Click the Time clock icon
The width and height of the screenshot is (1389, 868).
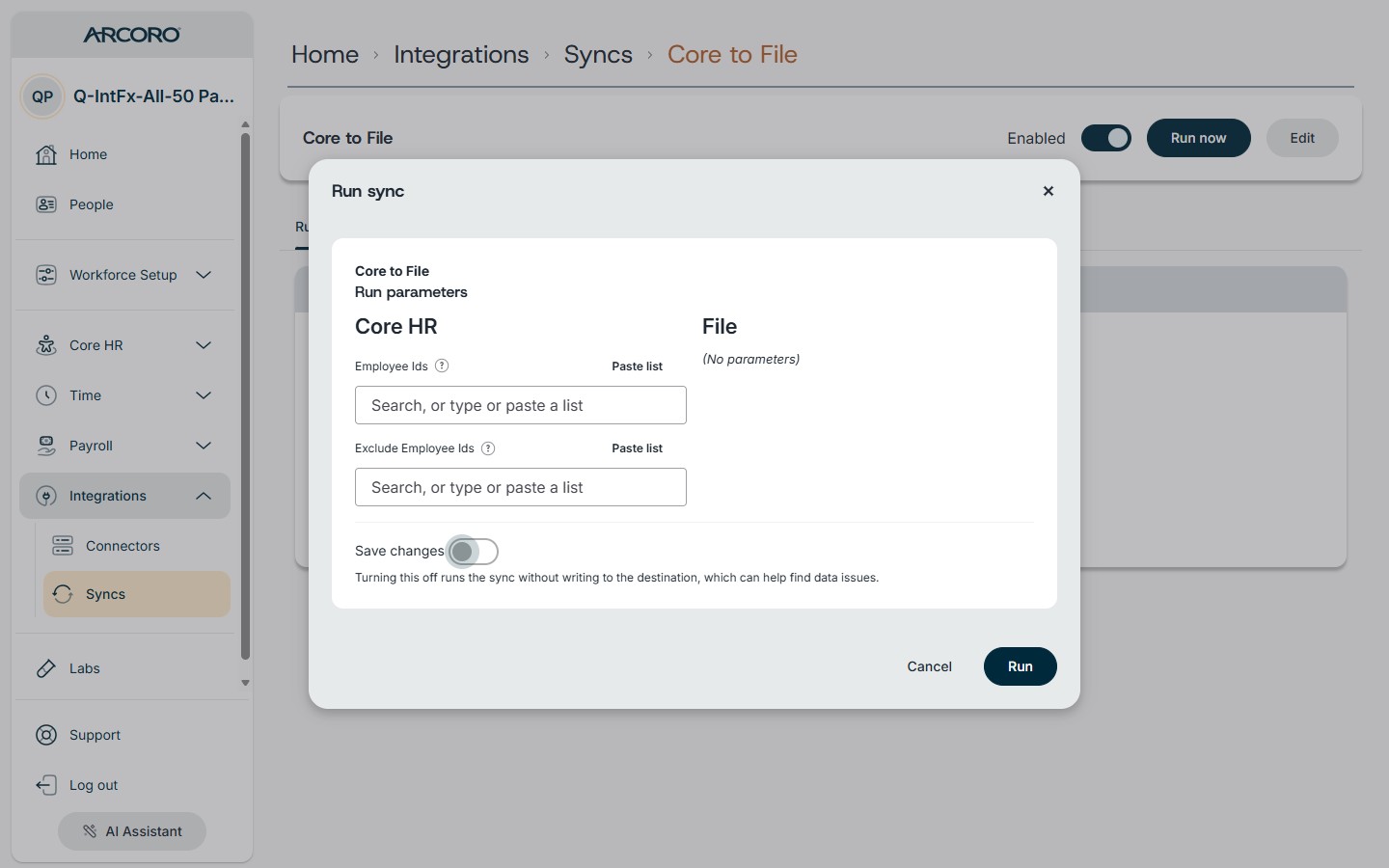coord(46,395)
